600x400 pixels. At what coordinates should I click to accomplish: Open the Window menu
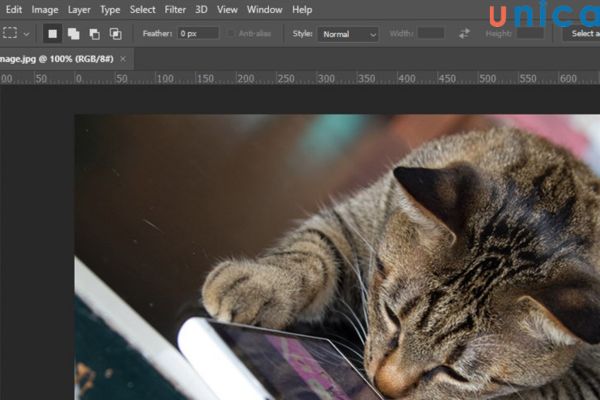[x=264, y=9]
